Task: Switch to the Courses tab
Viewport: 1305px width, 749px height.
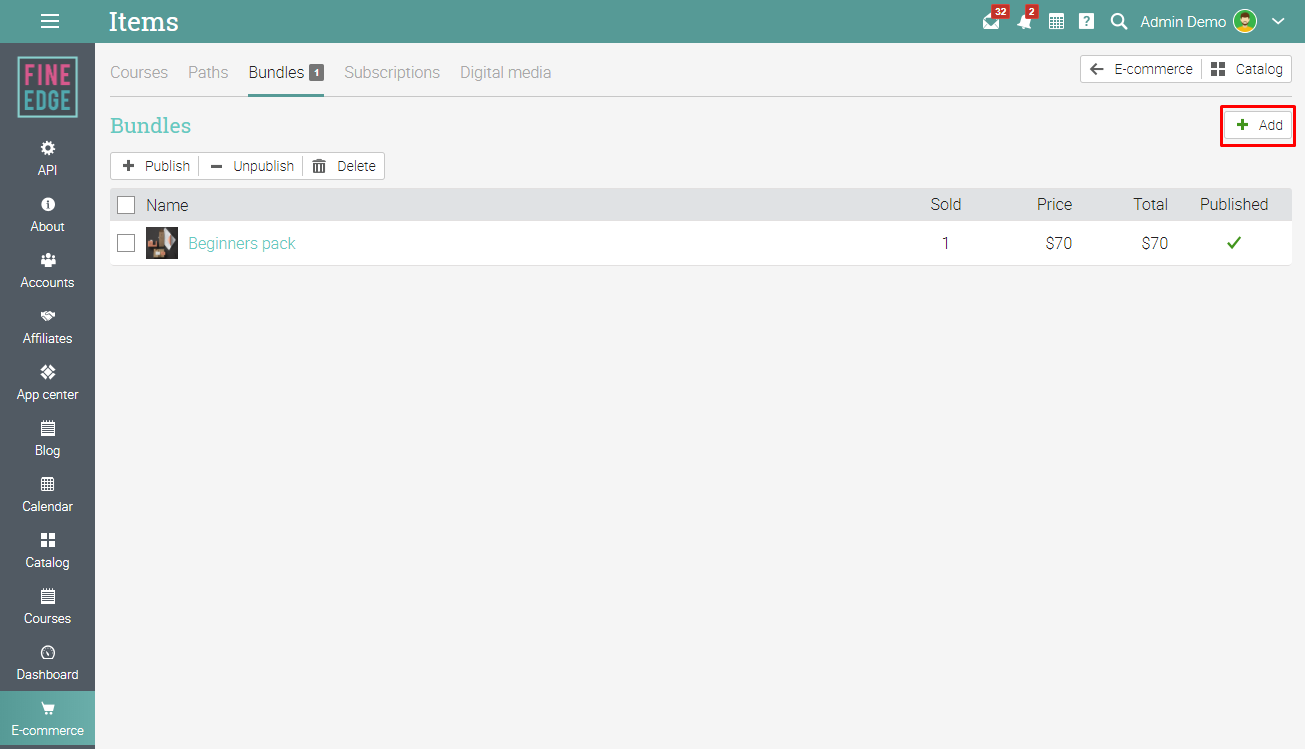Action: click(139, 72)
